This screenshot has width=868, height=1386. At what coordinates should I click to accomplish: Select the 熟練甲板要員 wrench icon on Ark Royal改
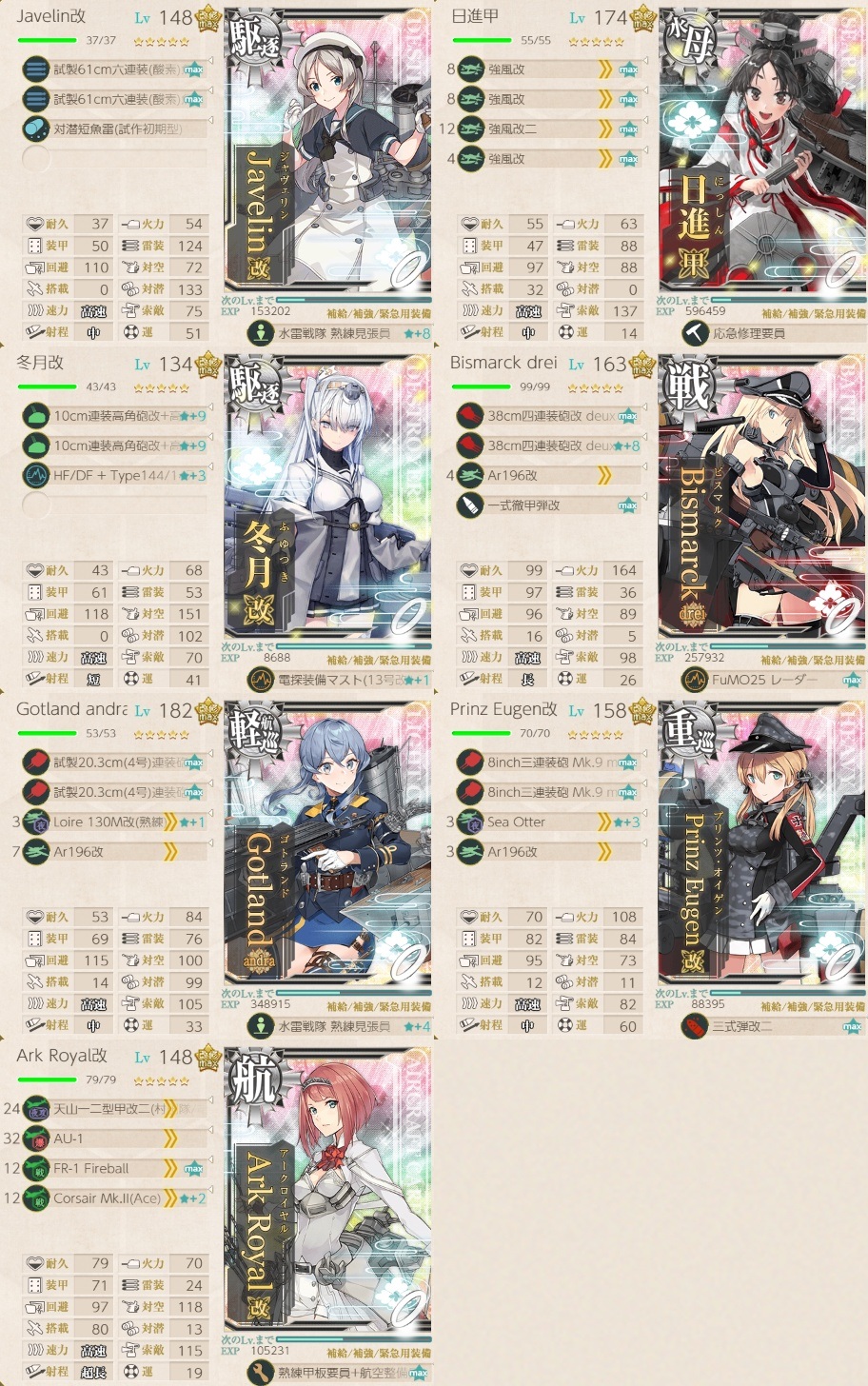pos(261,1373)
